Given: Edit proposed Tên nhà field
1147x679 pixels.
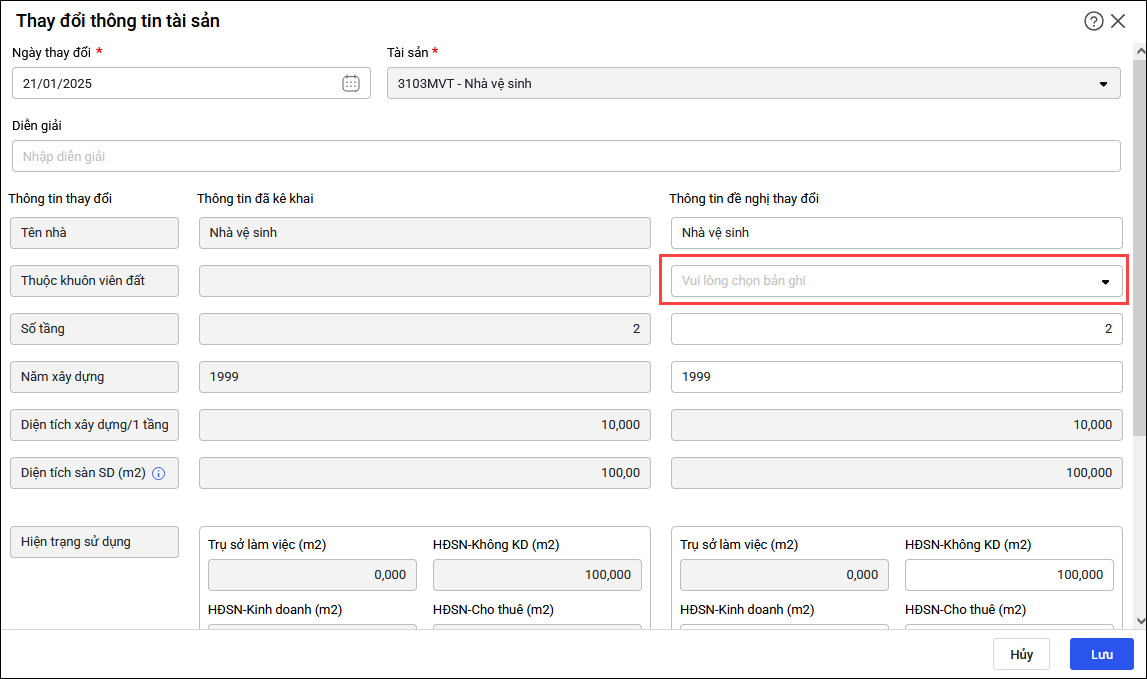Looking at the screenshot, I should pos(896,233).
